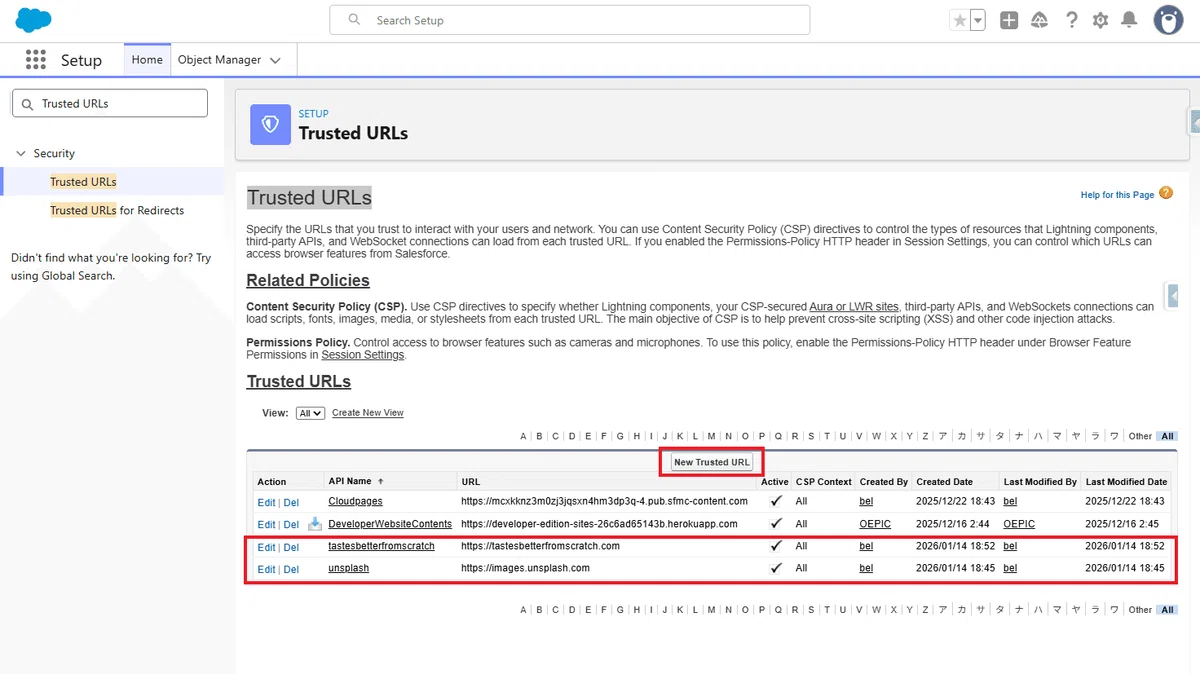The image size is (1200, 674).
Task: Open bel Created By link in Cloudpages row
Action: click(x=866, y=501)
